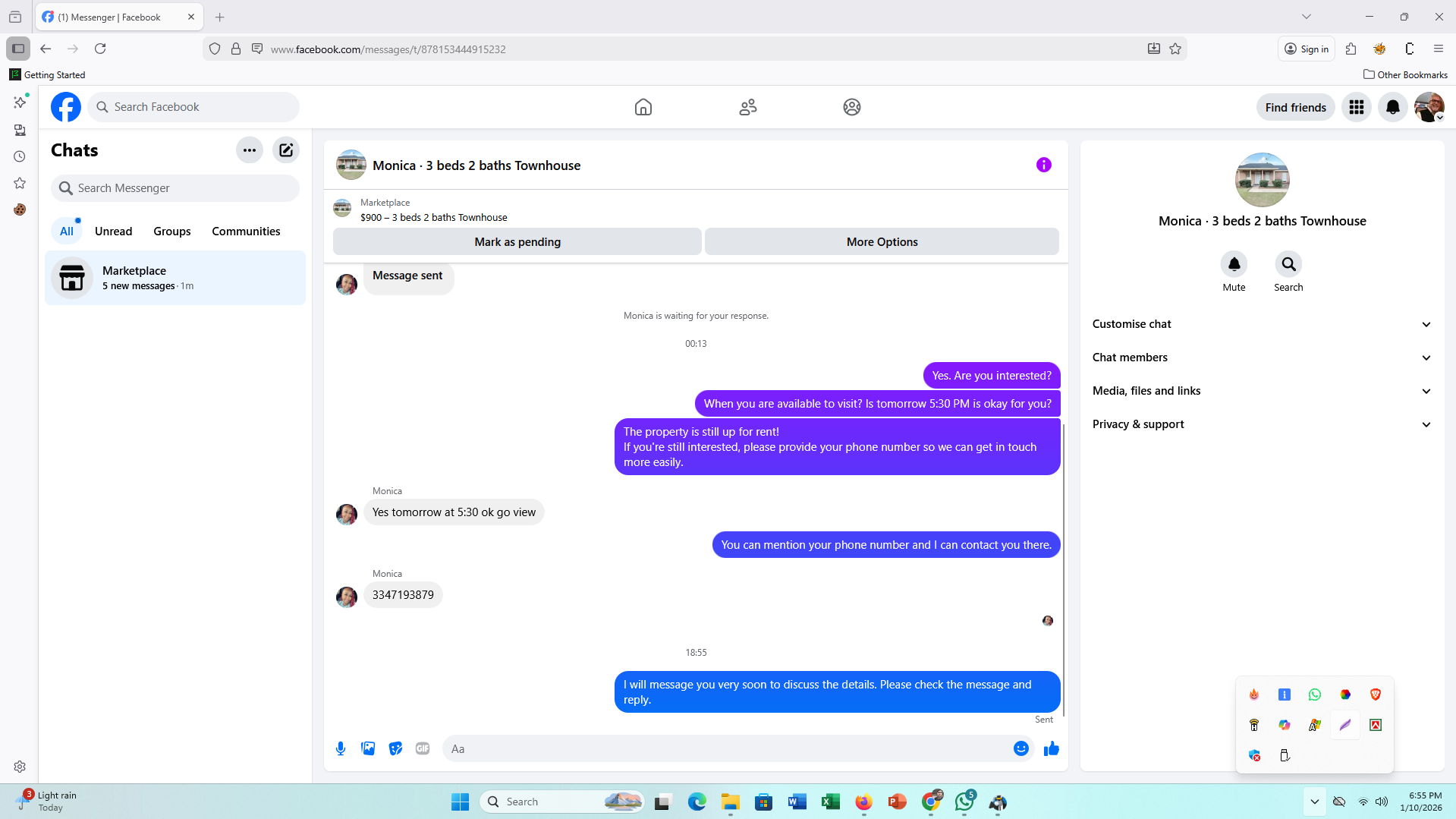This screenshot has height=819, width=1456.
Task: Open the account profile picture menu
Action: (1429, 107)
